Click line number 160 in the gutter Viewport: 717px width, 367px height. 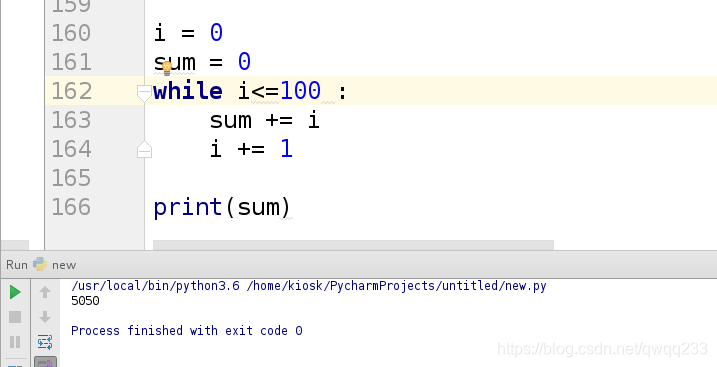coord(71,33)
